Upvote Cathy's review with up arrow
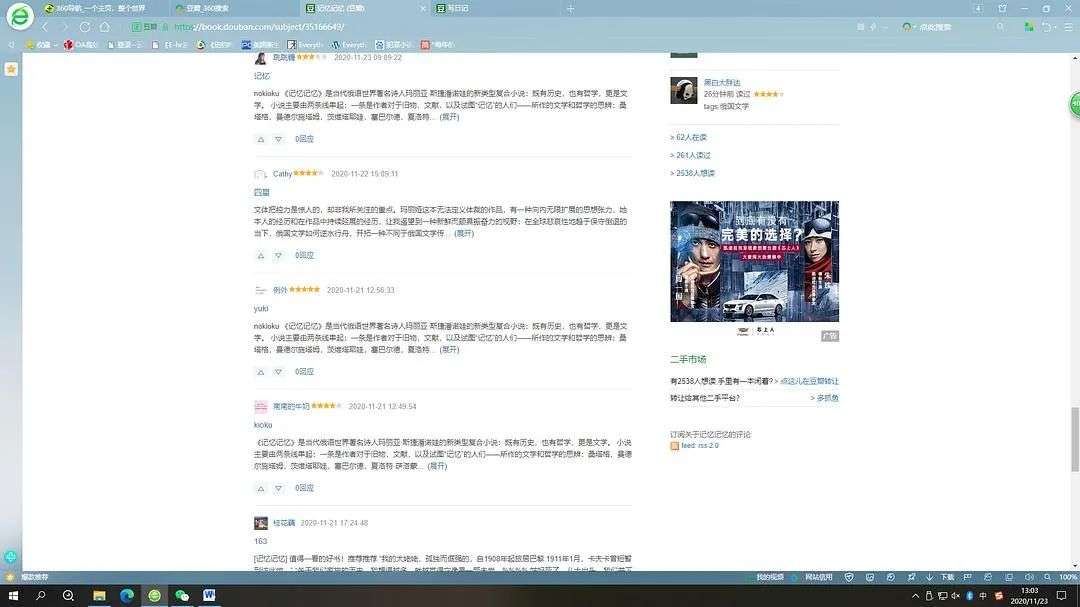The width and height of the screenshot is (1080, 607). 261,256
